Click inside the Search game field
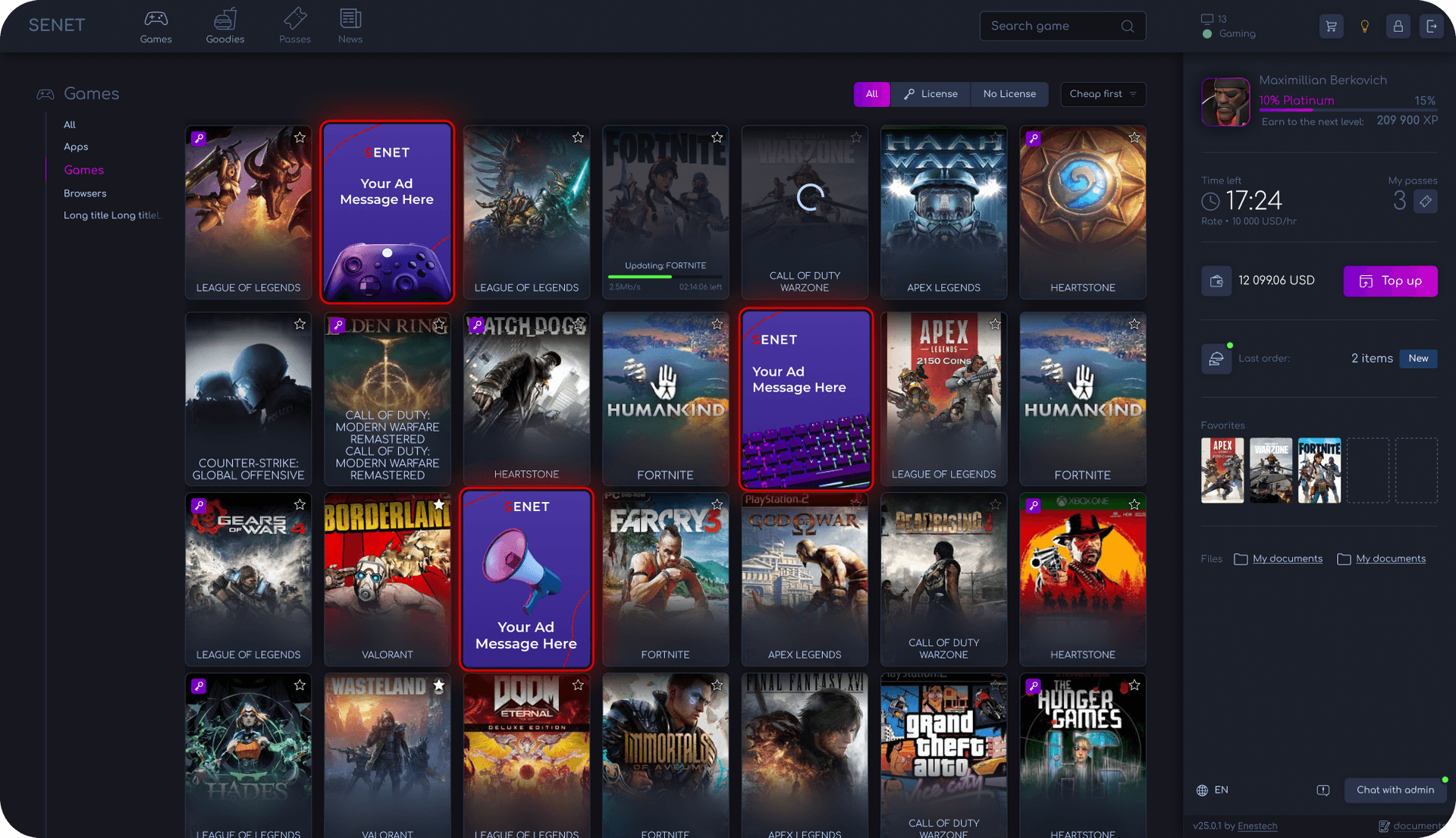1456x838 pixels. (x=1062, y=27)
